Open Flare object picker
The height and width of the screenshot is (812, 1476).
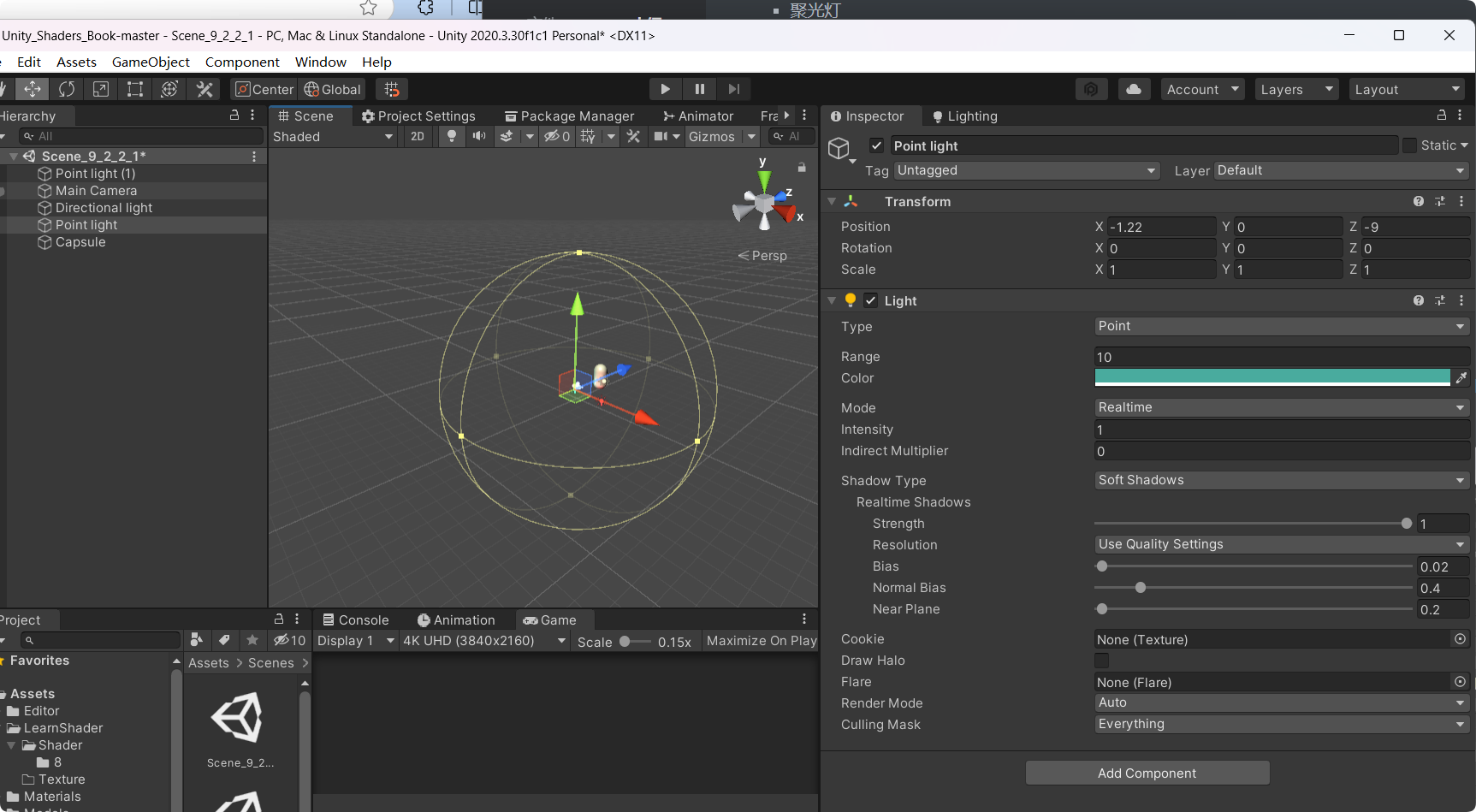click(x=1460, y=681)
